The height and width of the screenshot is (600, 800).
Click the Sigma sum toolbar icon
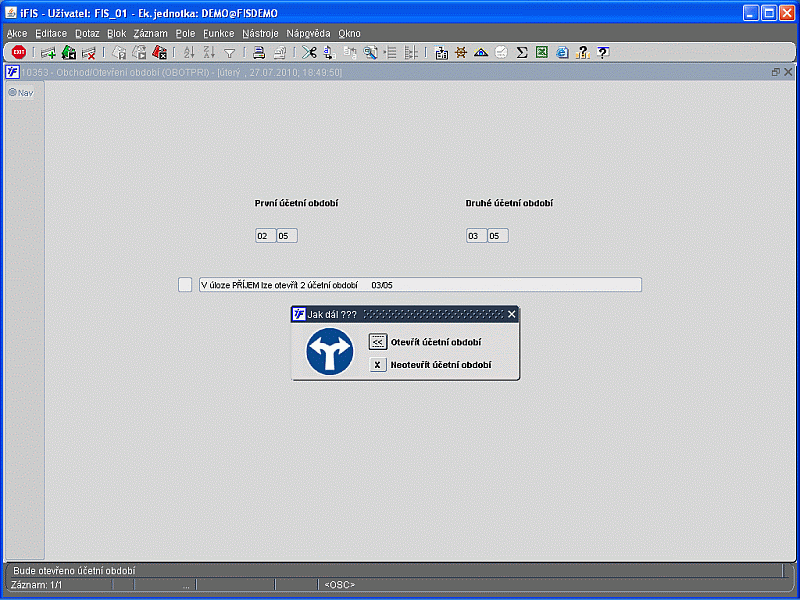tap(522, 53)
